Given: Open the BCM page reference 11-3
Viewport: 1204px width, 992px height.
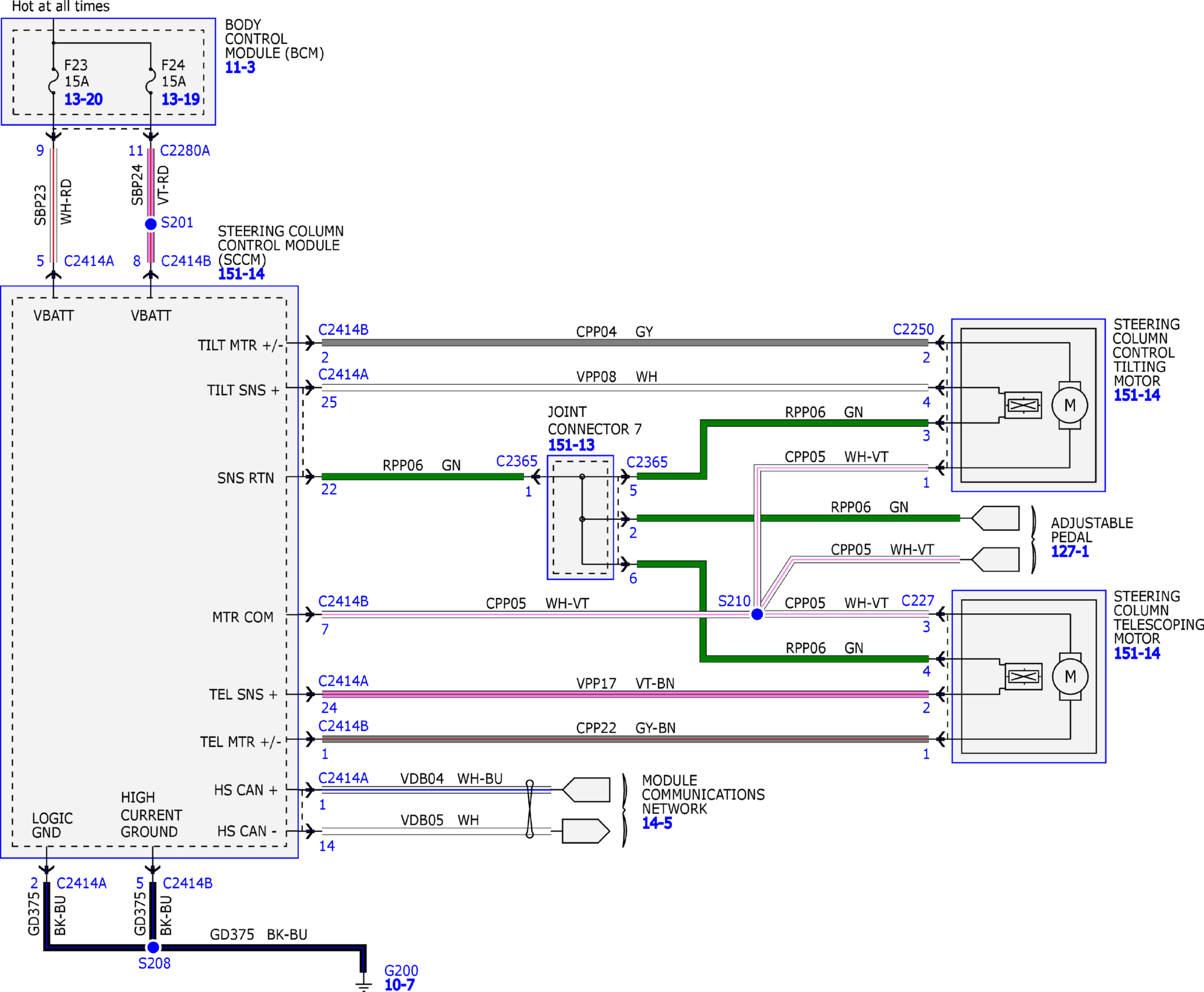Looking at the screenshot, I should tap(240, 67).
